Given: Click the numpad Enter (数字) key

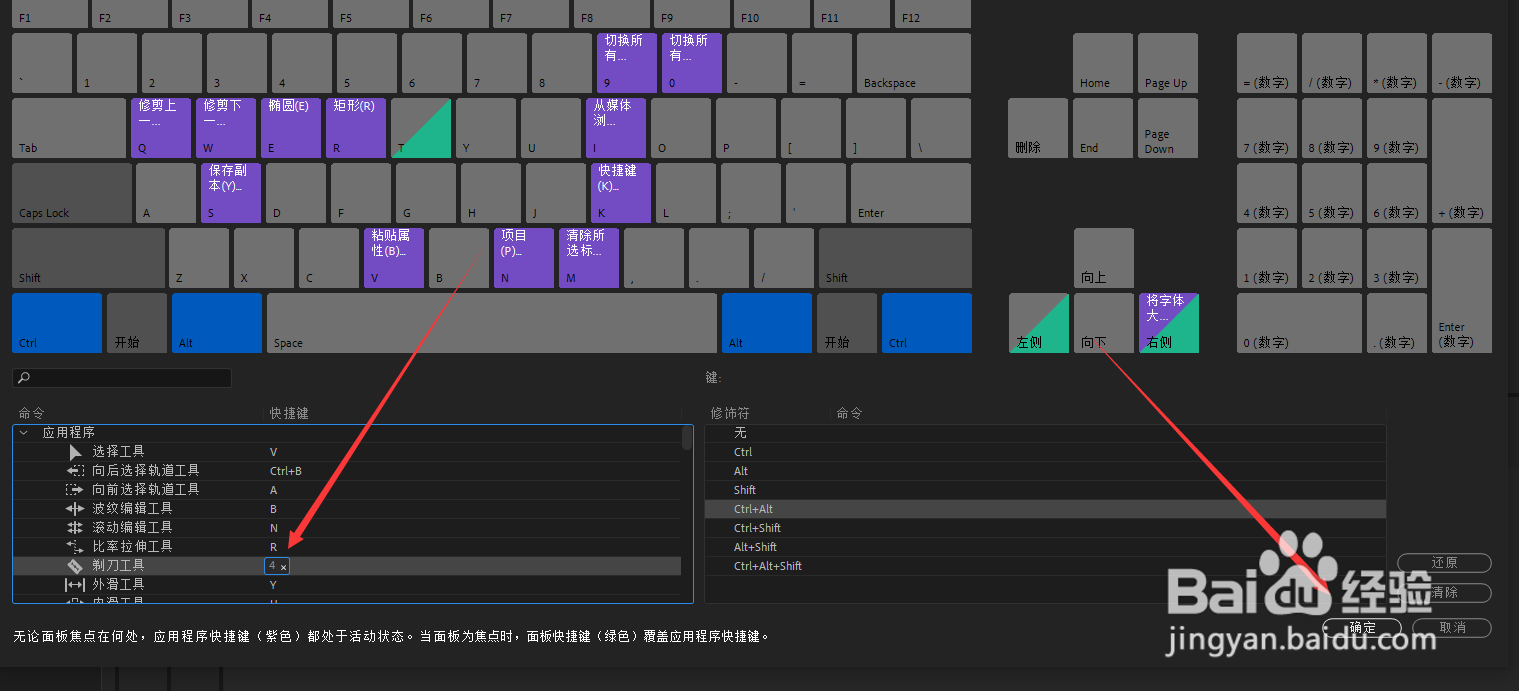Looking at the screenshot, I should click(1462, 290).
